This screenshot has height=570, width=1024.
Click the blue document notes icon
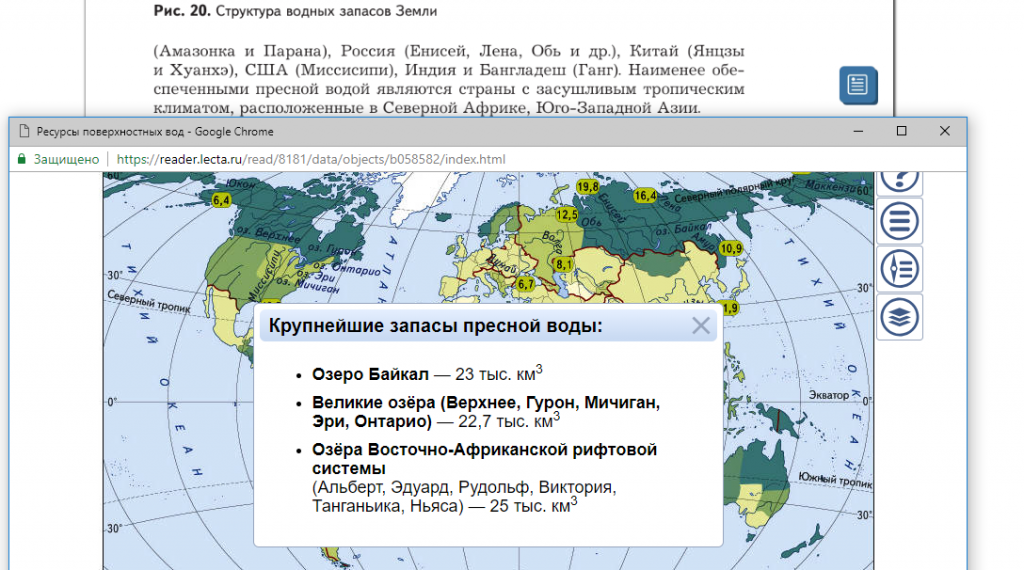point(858,85)
